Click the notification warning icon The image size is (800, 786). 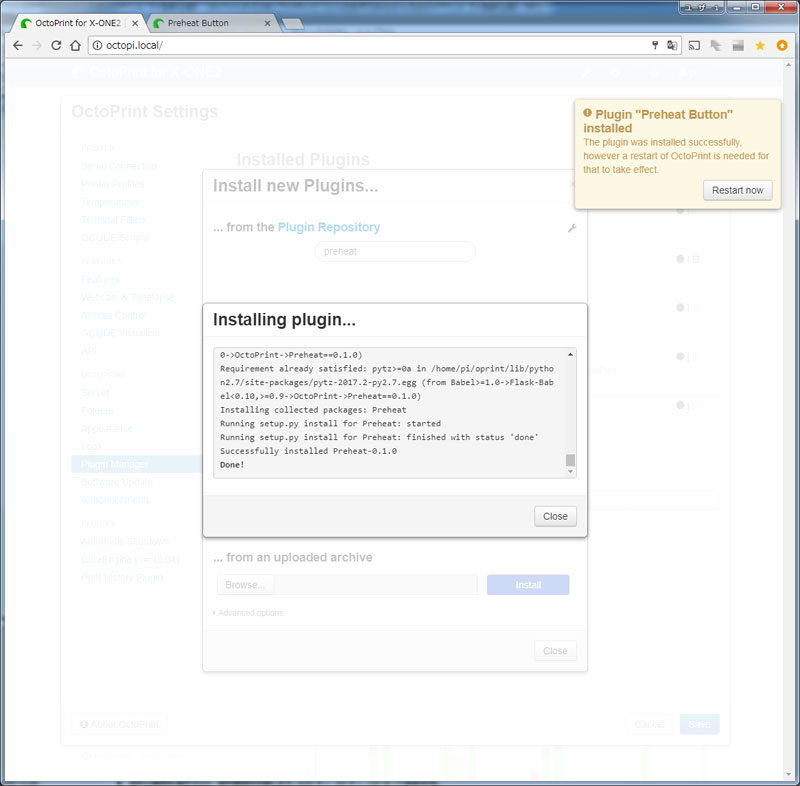587,113
